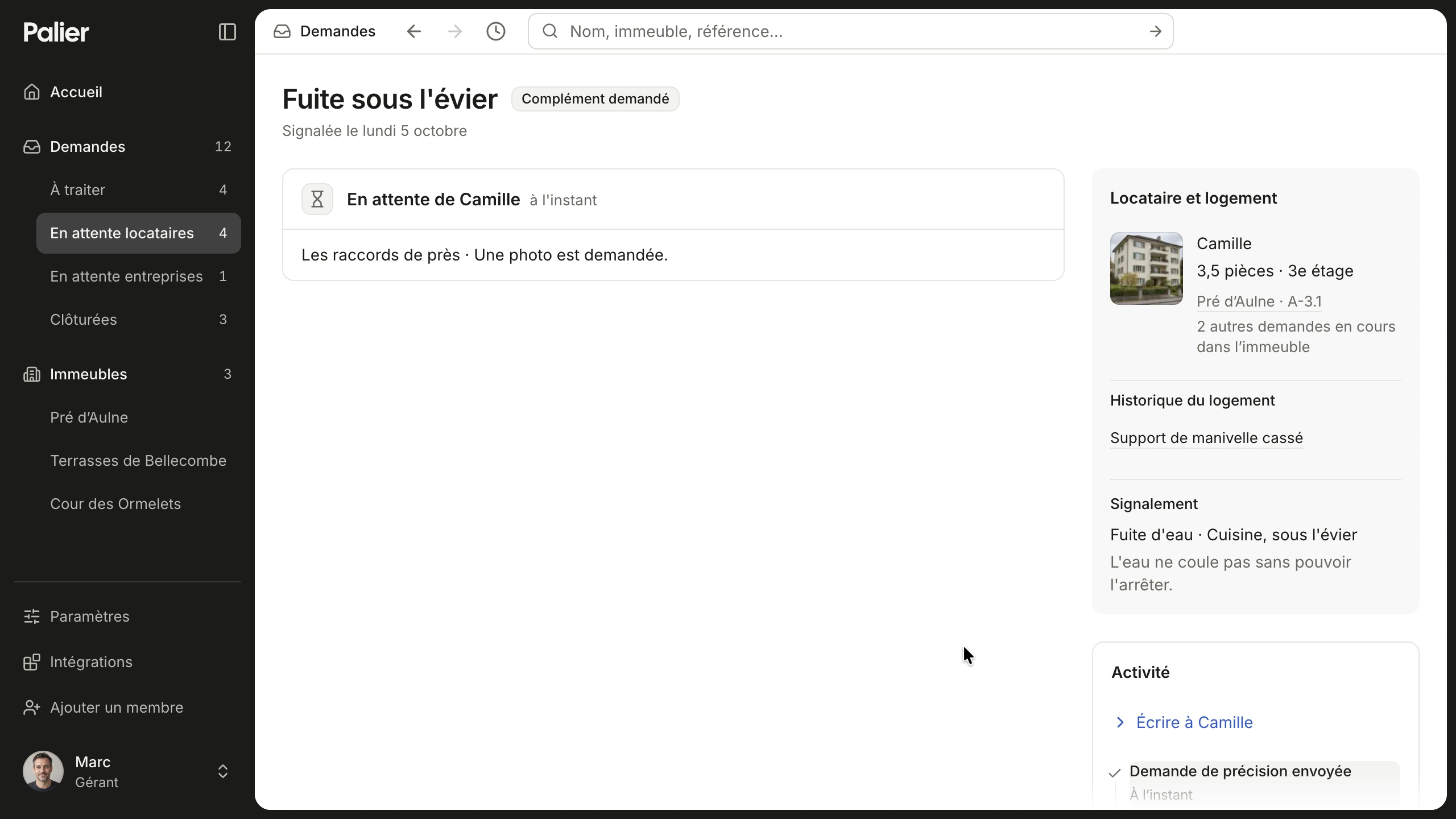Click Fuite d'eau · Cuisine, sous l'évier

1234,535
